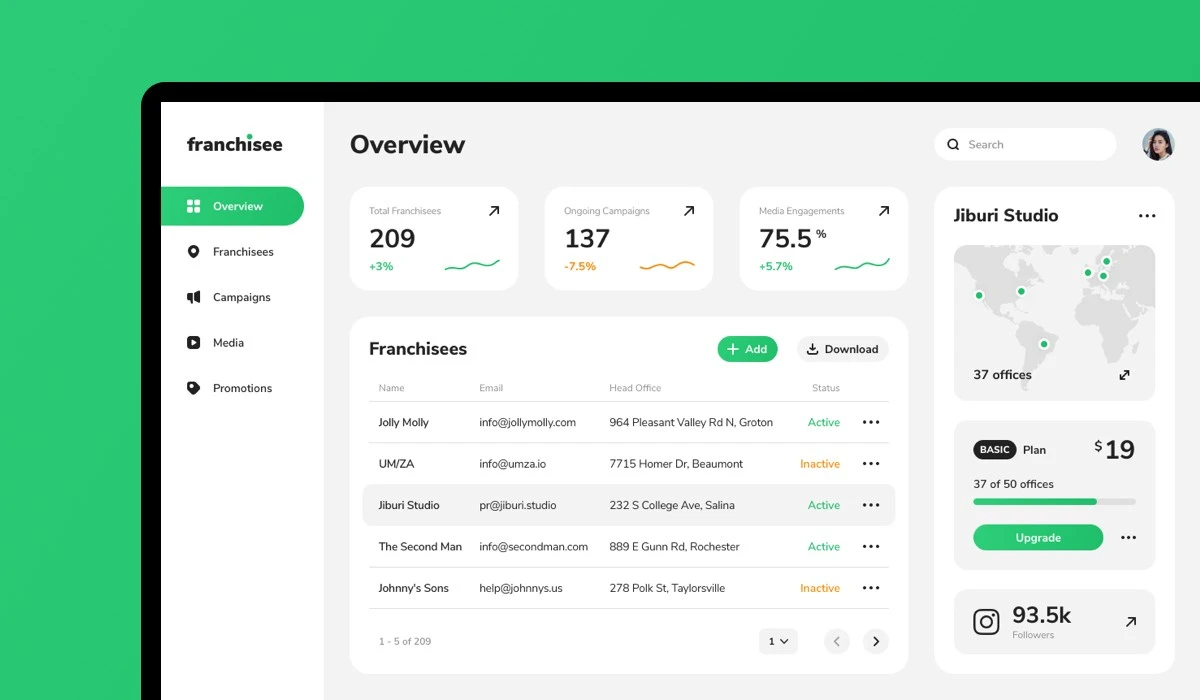The height and width of the screenshot is (700, 1200).
Task: Open the Total Franchisees arrow icon
Action: coord(493,211)
